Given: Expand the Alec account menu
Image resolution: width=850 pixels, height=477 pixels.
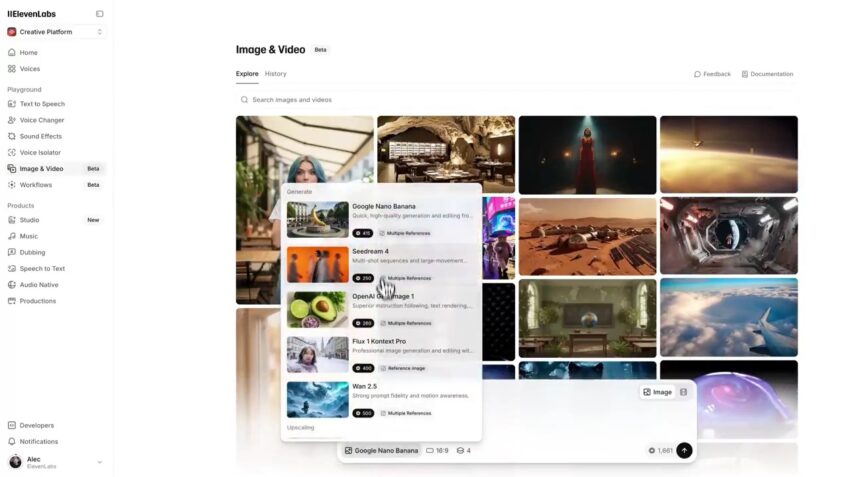Looking at the screenshot, I should pyautogui.click(x=54, y=462).
